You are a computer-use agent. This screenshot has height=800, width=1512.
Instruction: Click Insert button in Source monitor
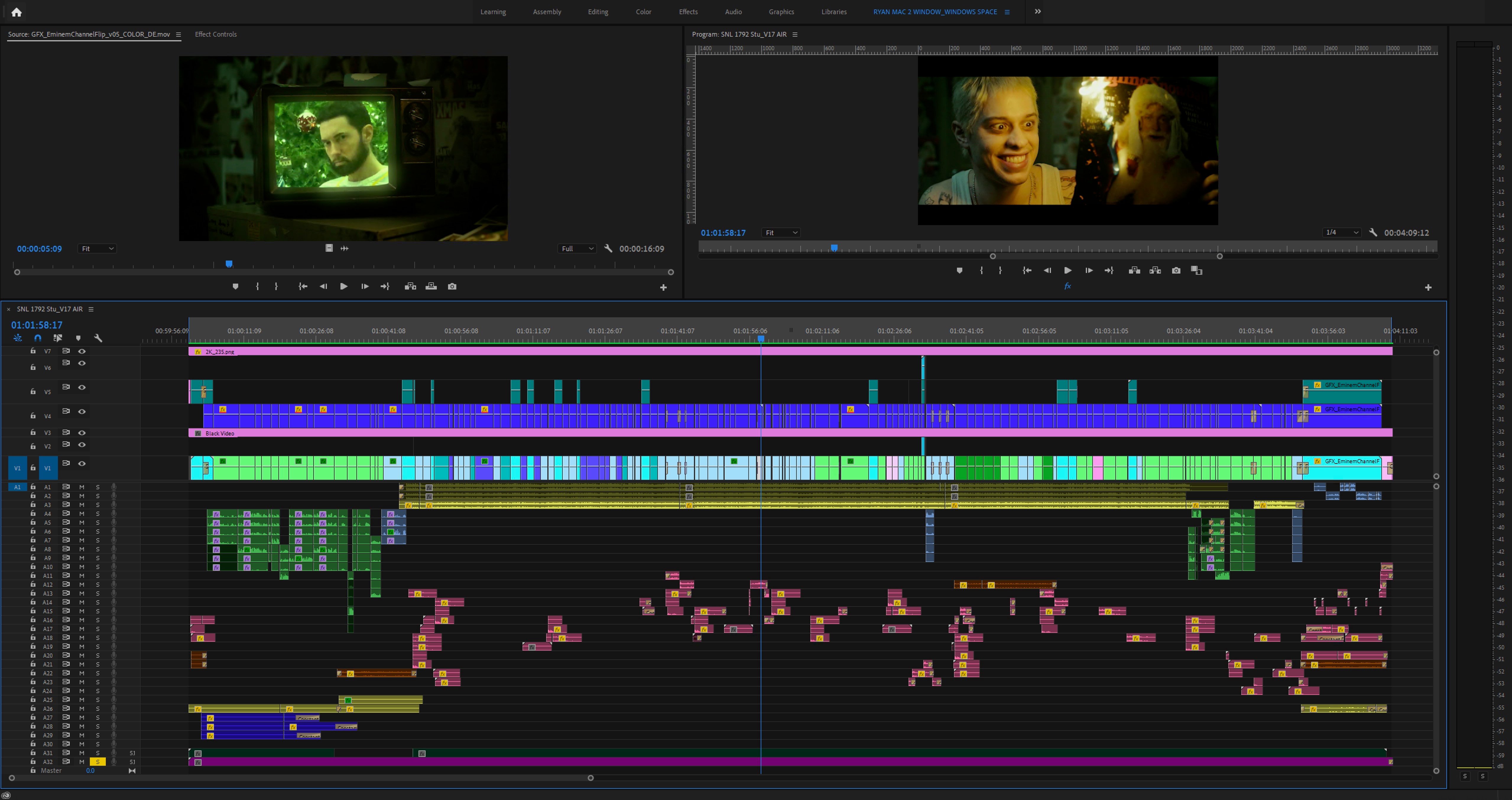coord(410,286)
